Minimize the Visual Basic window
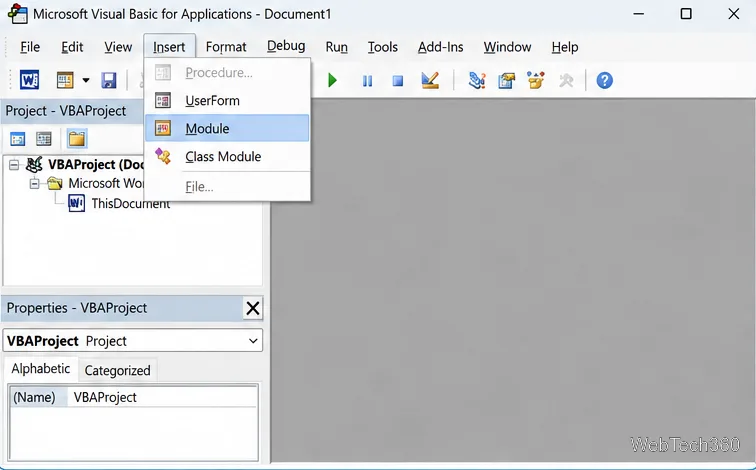 point(639,14)
